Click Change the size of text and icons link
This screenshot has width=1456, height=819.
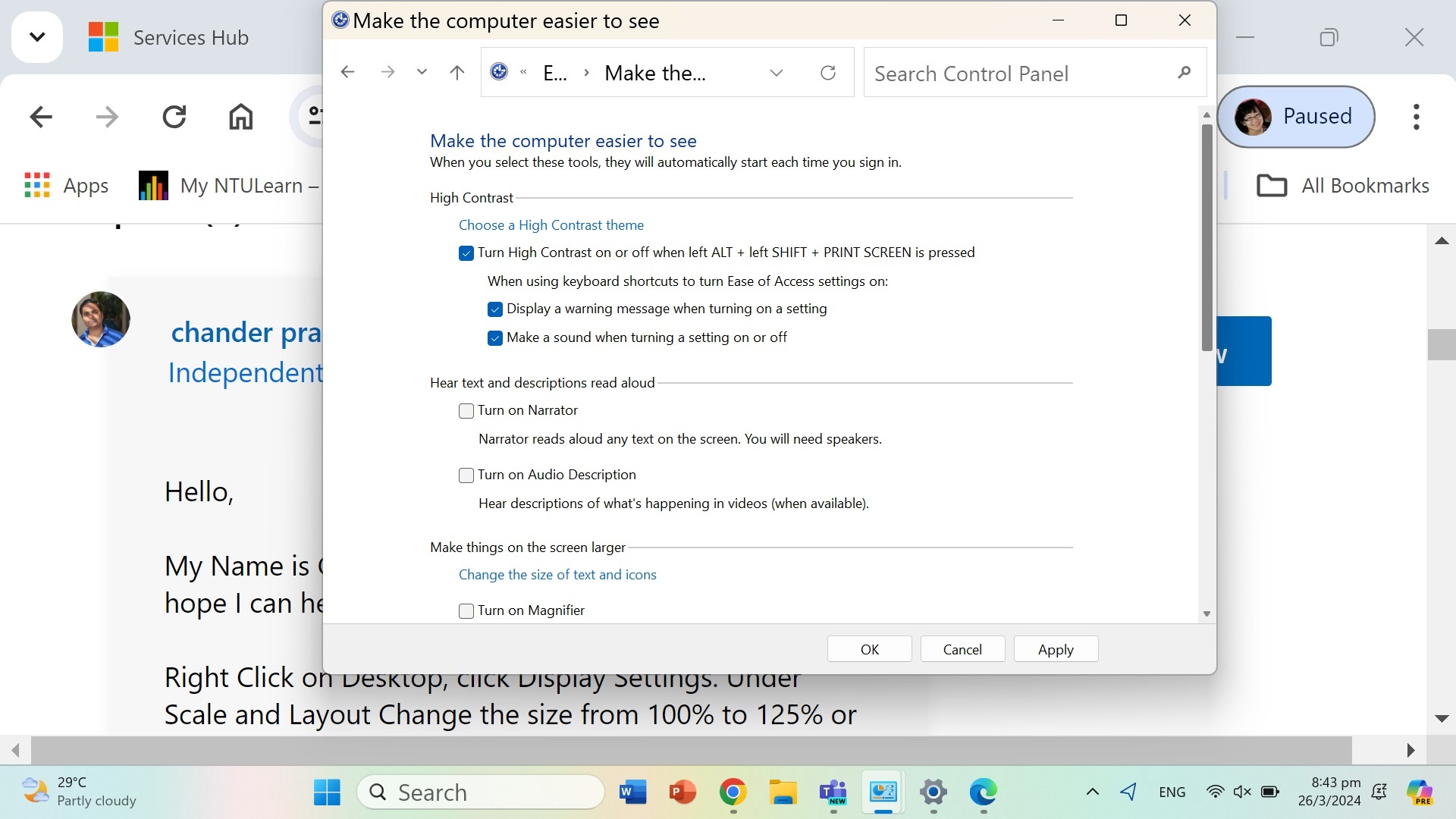click(557, 574)
